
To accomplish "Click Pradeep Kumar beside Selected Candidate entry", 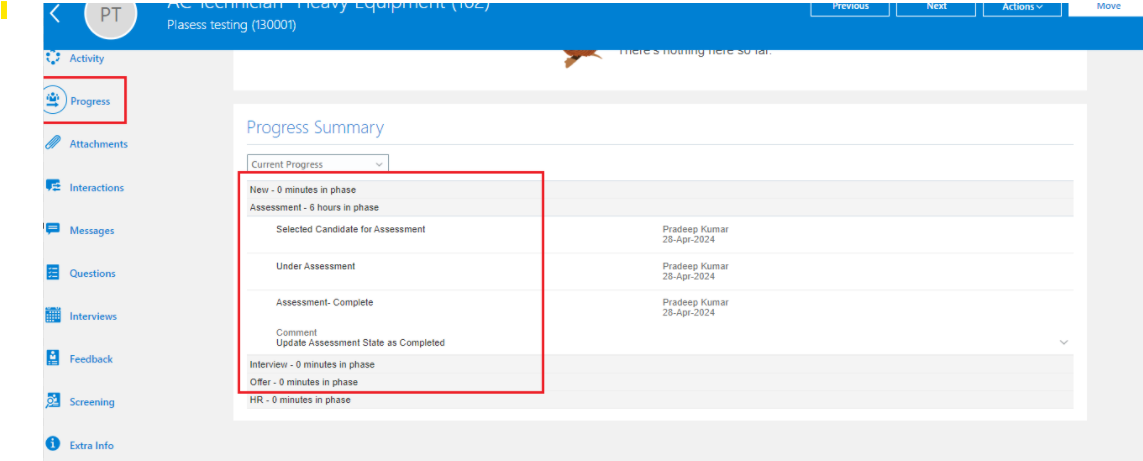I will [695, 229].
